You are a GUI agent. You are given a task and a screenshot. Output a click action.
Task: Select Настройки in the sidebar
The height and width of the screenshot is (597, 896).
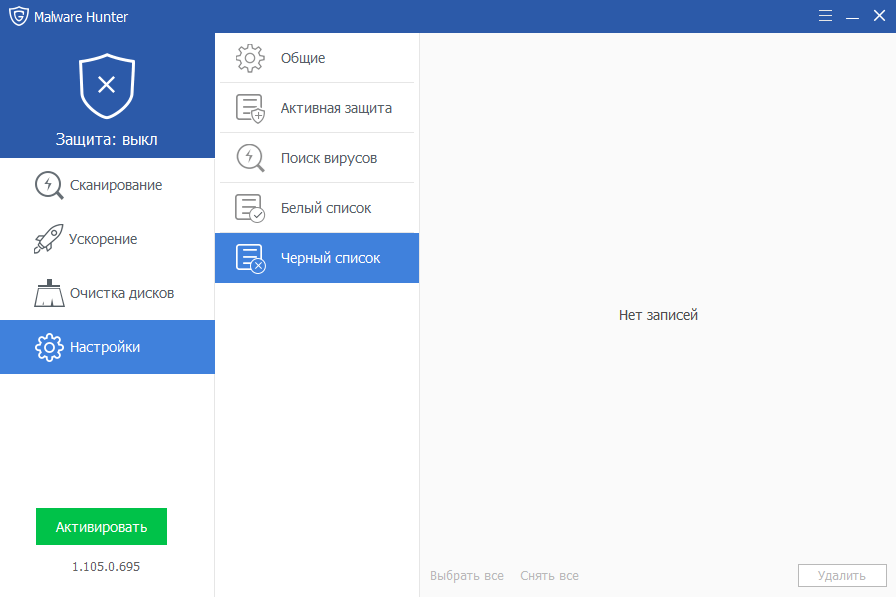coord(107,347)
